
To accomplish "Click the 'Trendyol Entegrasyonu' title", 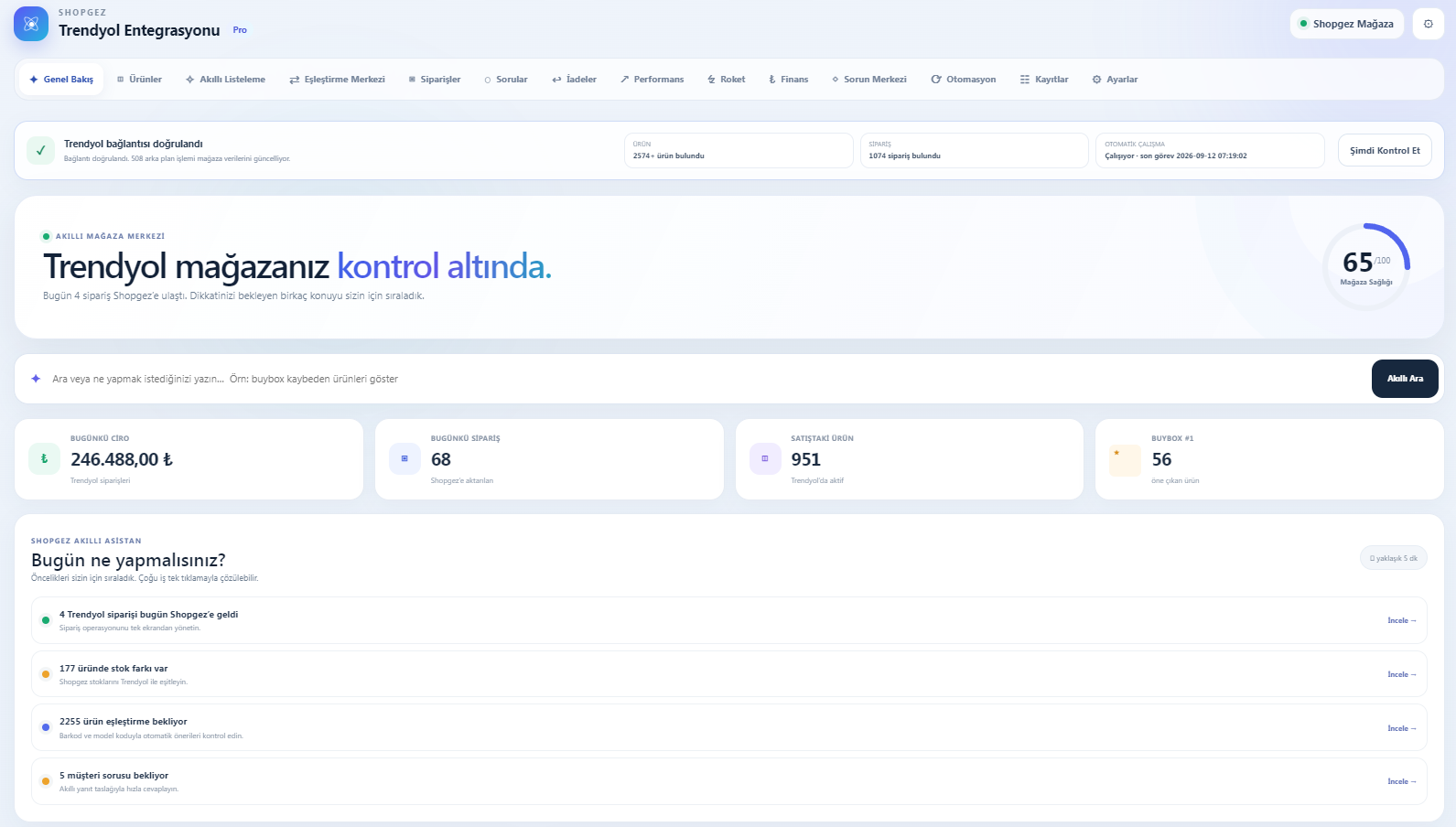I will pos(139,30).
